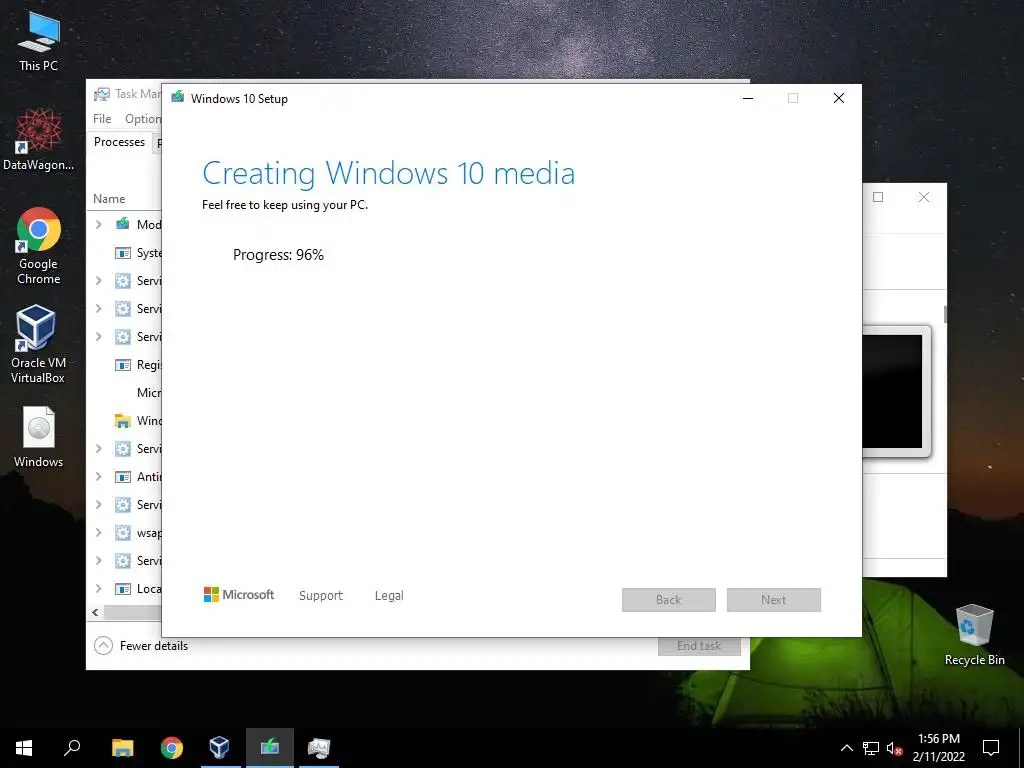Close the Windows 10 Setup window

point(839,98)
